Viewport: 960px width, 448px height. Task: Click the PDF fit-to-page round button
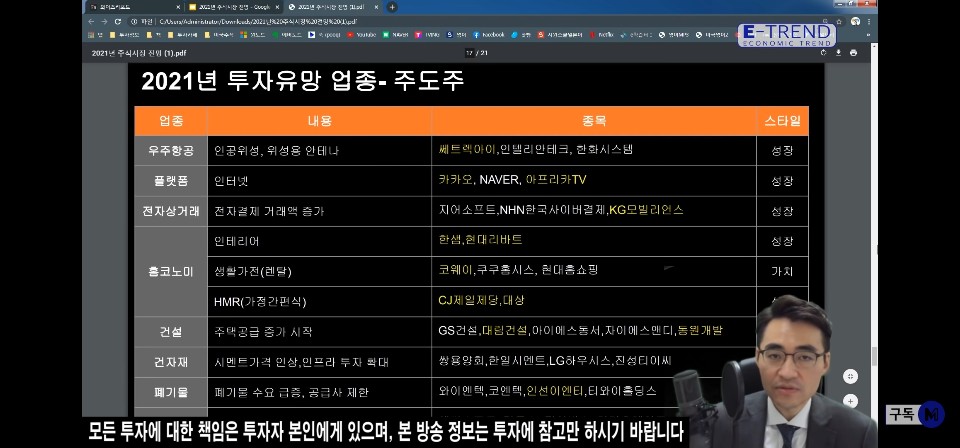(x=850, y=376)
